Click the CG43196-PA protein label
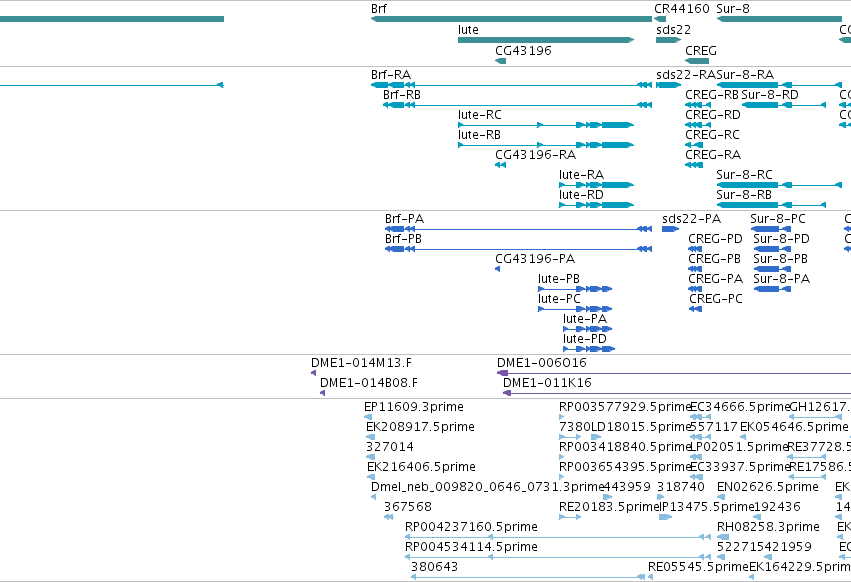This screenshot has height=582, width=851. click(535, 259)
